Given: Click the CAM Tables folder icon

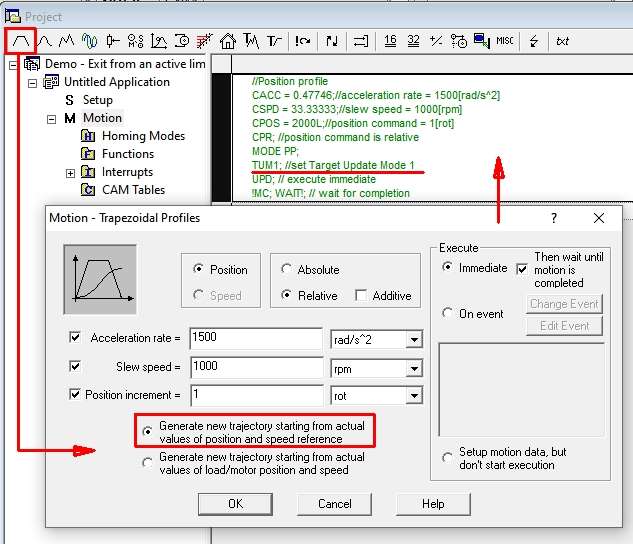Looking at the screenshot, I should (88, 190).
